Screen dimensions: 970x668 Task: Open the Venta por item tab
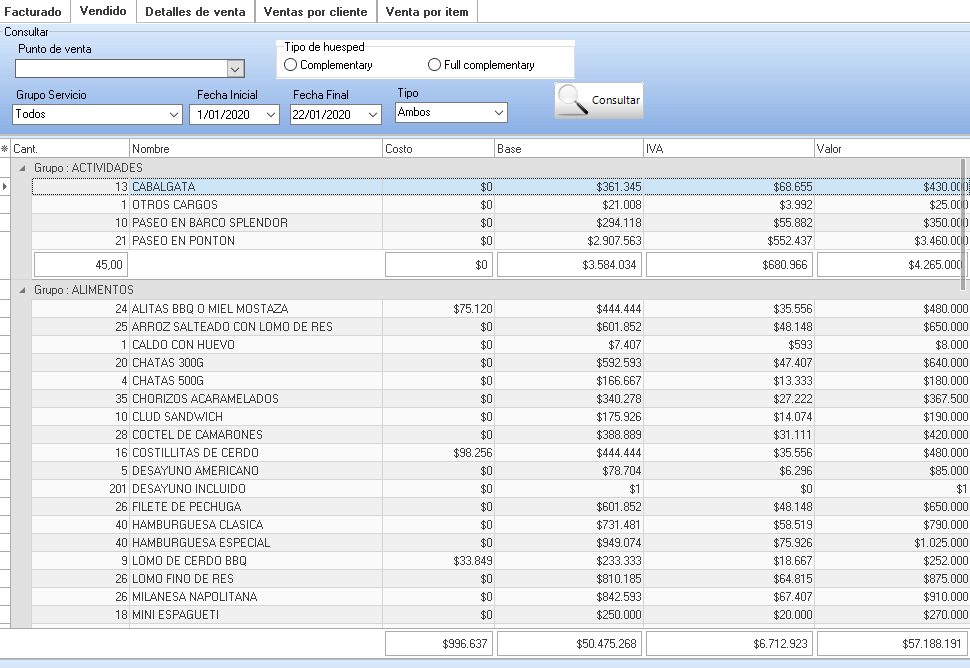coord(427,12)
